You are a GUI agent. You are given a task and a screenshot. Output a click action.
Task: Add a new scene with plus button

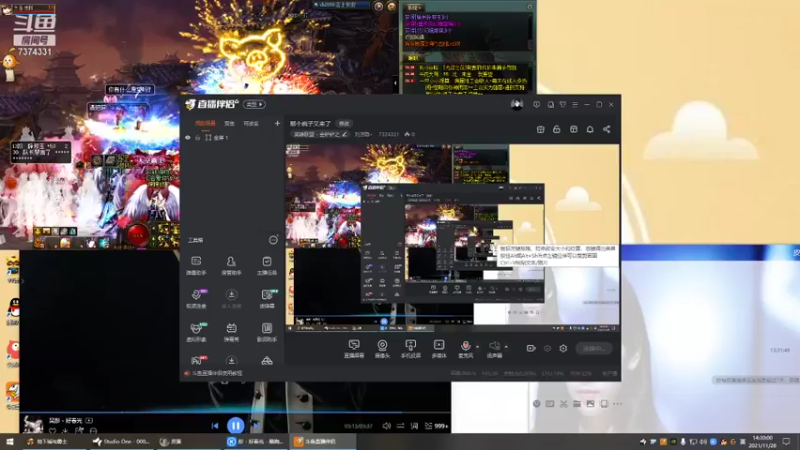tap(277, 123)
